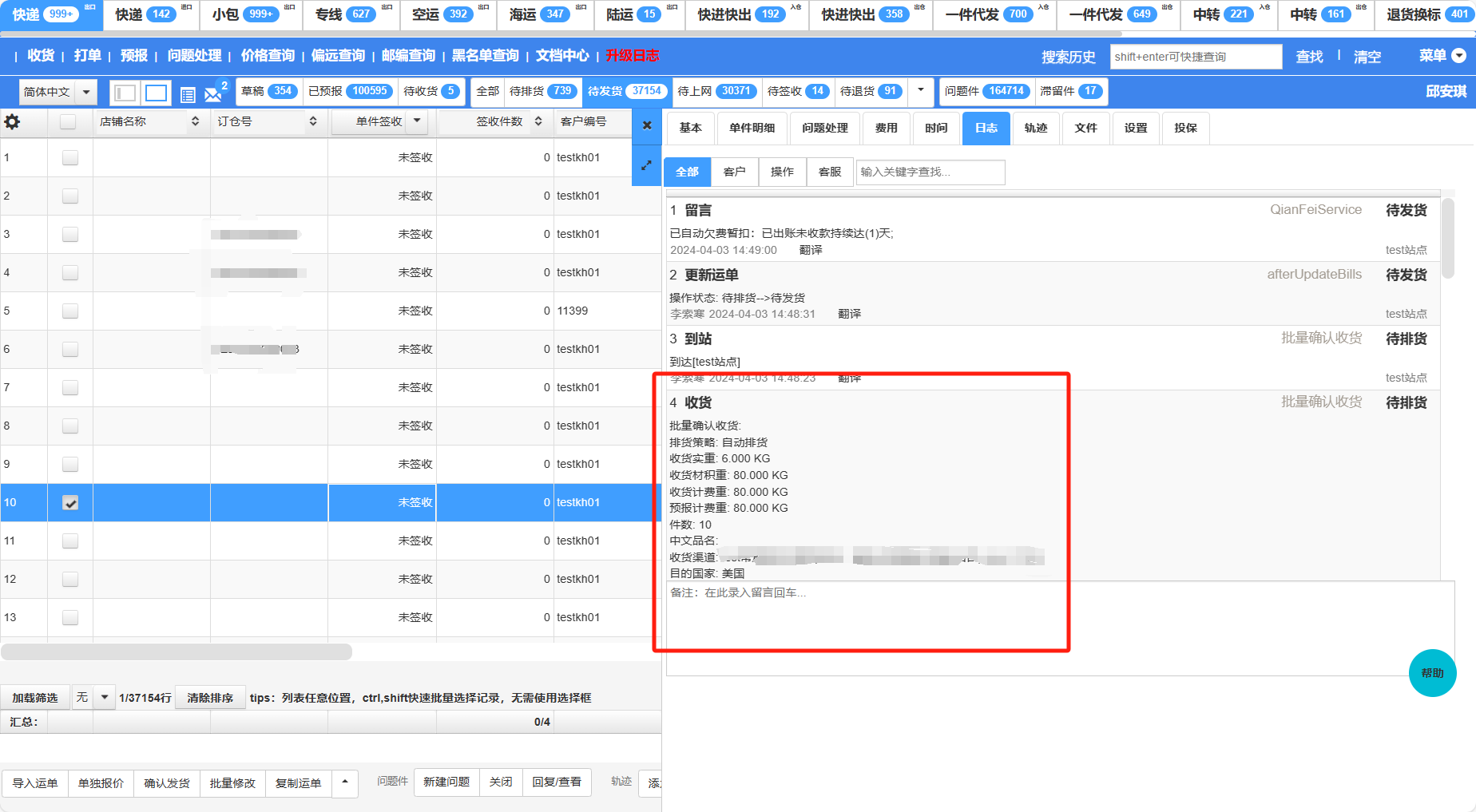The height and width of the screenshot is (812, 1476).
Task: Click the list view icon
Action: [188, 95]
